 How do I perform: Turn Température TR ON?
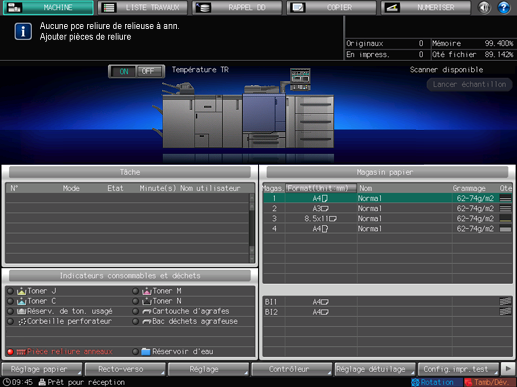click(x=123, y=71)
